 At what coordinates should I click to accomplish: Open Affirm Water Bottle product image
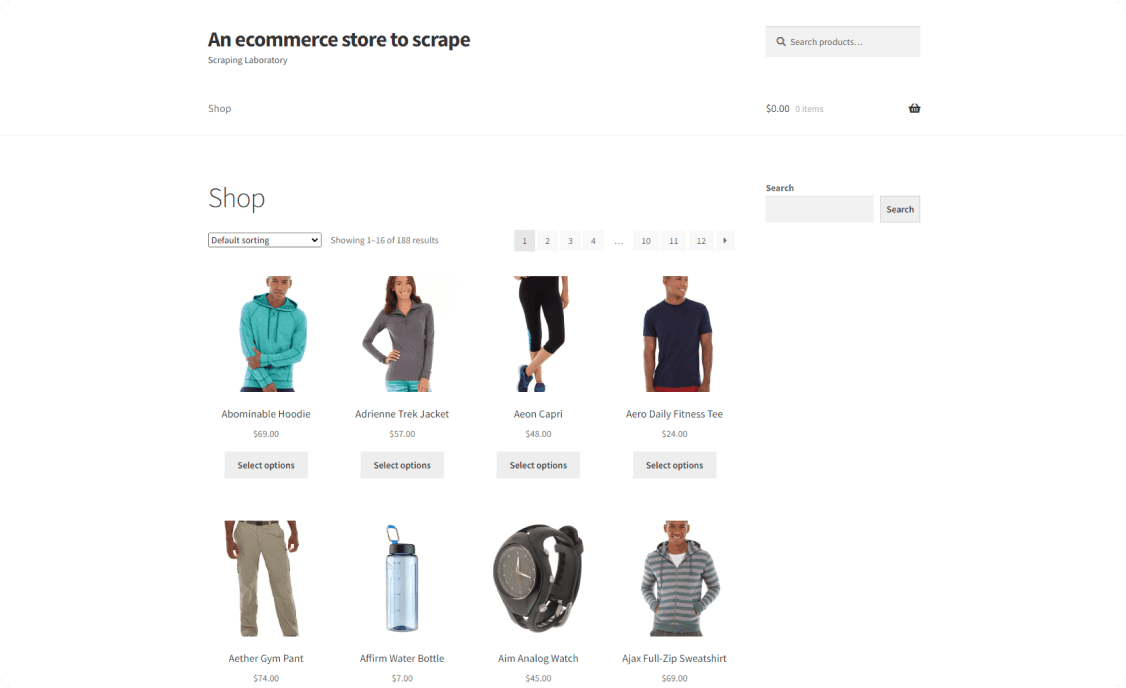click(402, 578)
